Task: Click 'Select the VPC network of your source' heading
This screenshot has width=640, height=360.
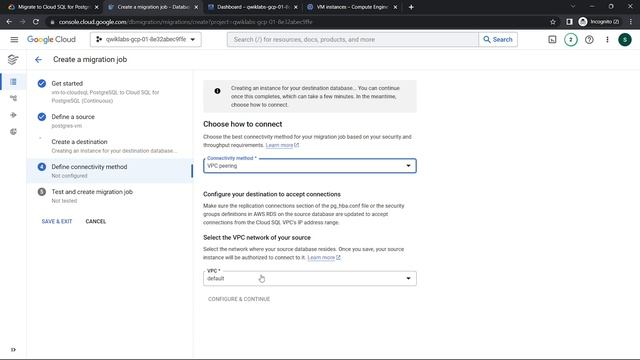Action: pos(257,238)
